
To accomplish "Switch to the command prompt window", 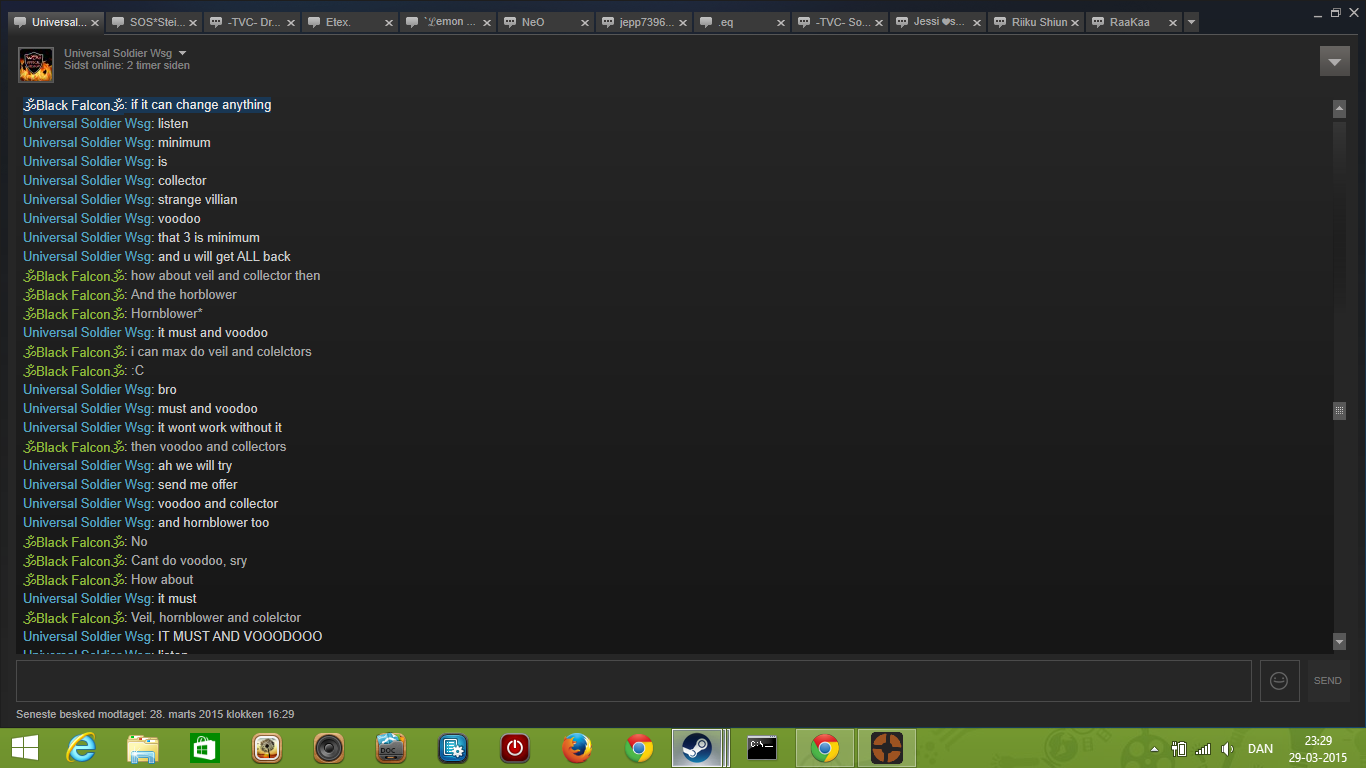I will pos(762,748).
